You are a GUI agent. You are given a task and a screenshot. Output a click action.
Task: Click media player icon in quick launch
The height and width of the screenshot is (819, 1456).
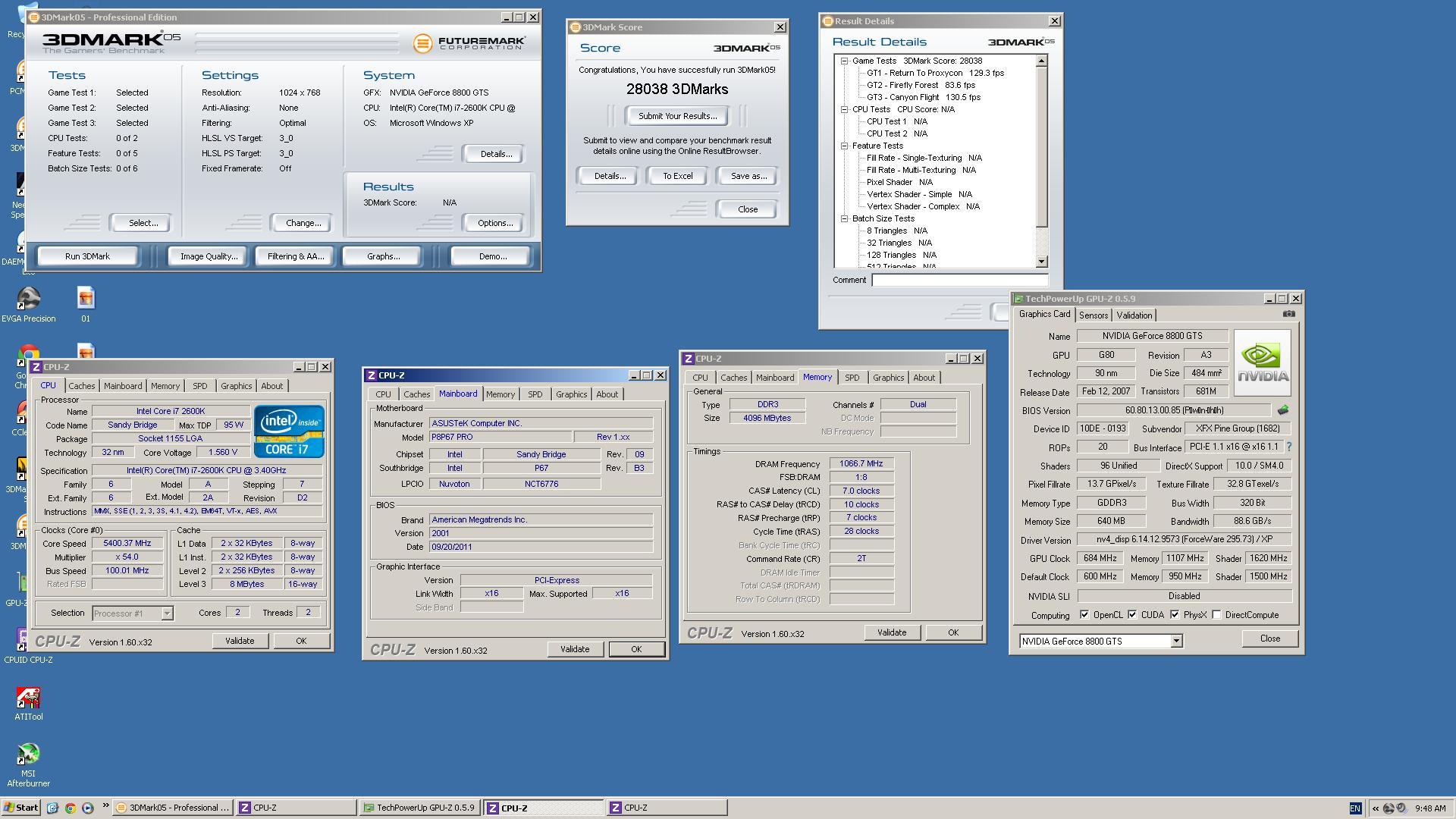pos(87,808)
